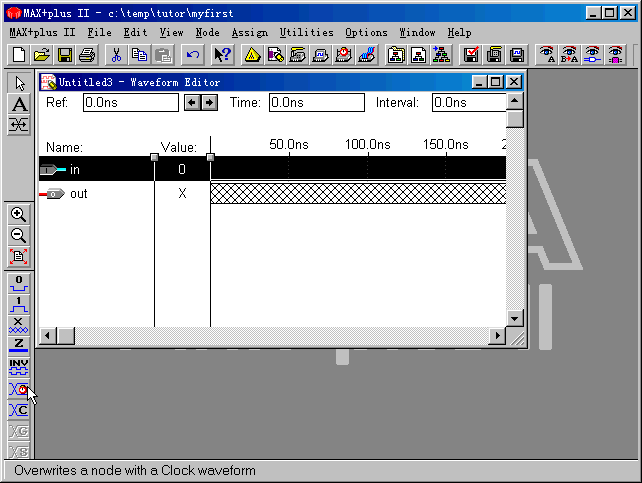Click the Zoom Out magnifier tool
This screenshot has width=642, height=483.
point(18,235)
